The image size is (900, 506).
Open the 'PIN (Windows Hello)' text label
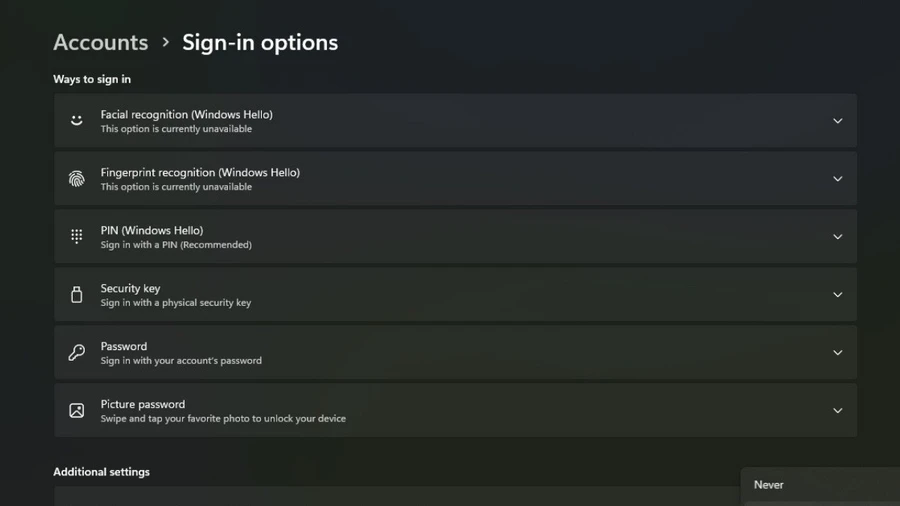152,230
